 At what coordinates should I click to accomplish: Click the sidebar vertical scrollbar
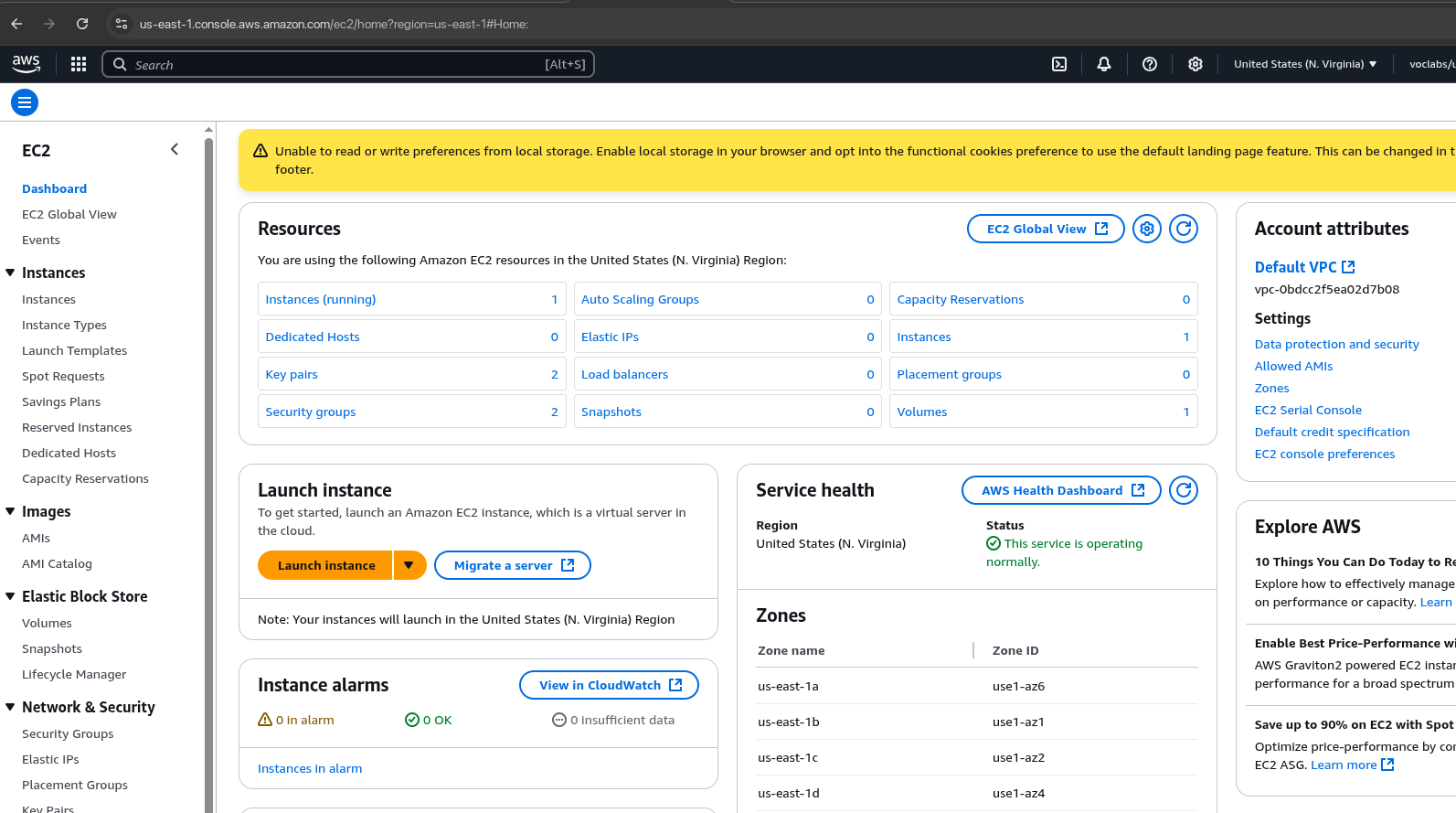pyautogui.click(x=209, y=457)
